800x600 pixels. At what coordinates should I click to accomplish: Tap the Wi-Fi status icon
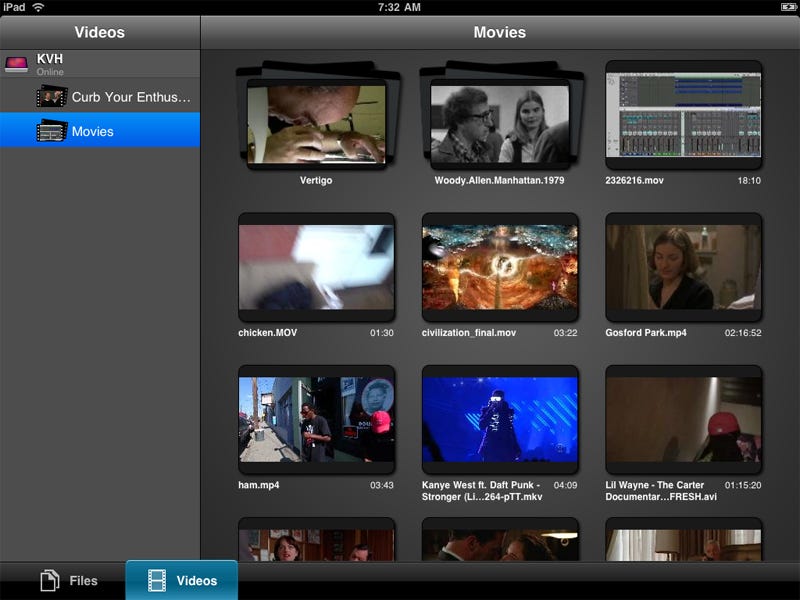click(38, 7)
